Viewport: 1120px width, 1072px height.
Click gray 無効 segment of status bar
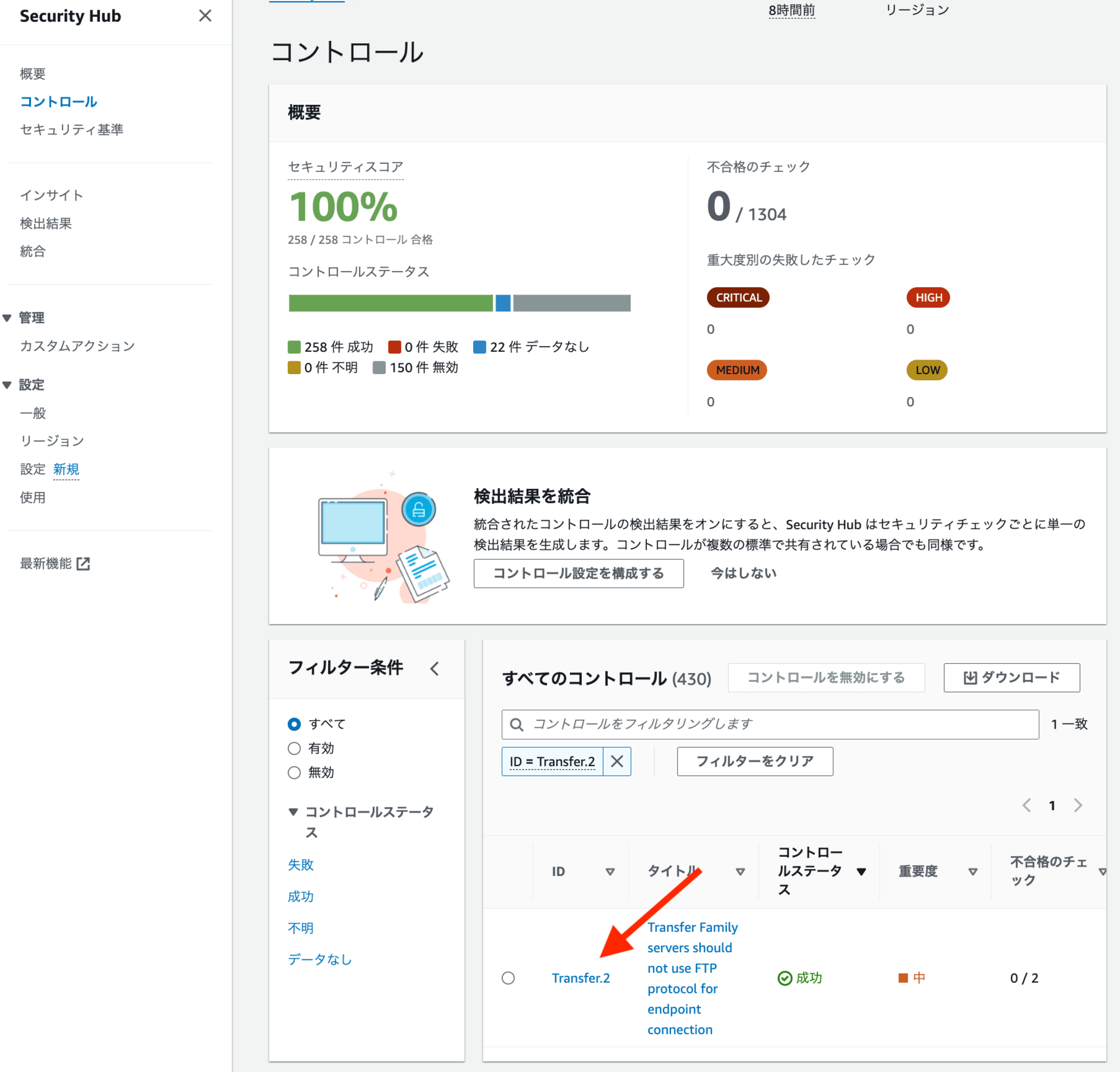[x=572, y=303]
